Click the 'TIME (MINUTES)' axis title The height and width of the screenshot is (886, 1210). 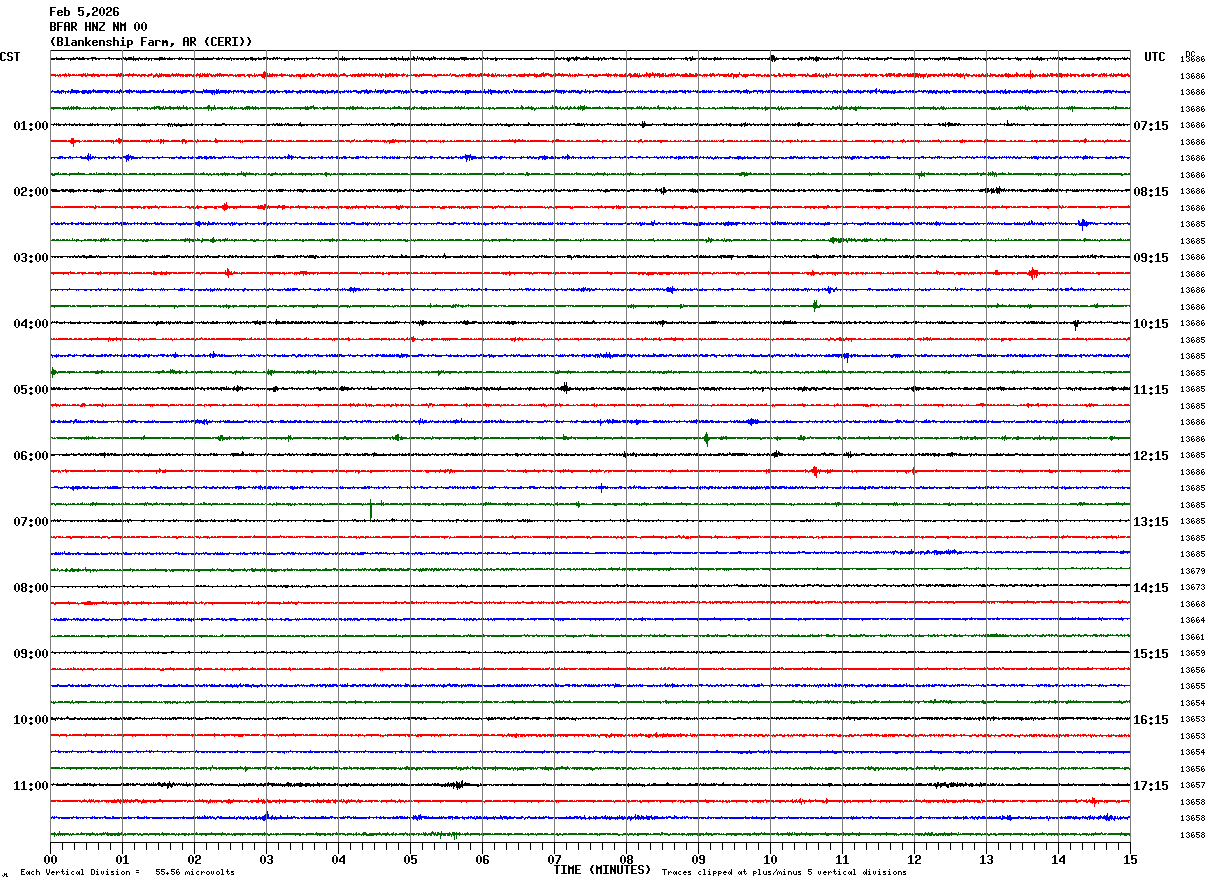(602, 870)
